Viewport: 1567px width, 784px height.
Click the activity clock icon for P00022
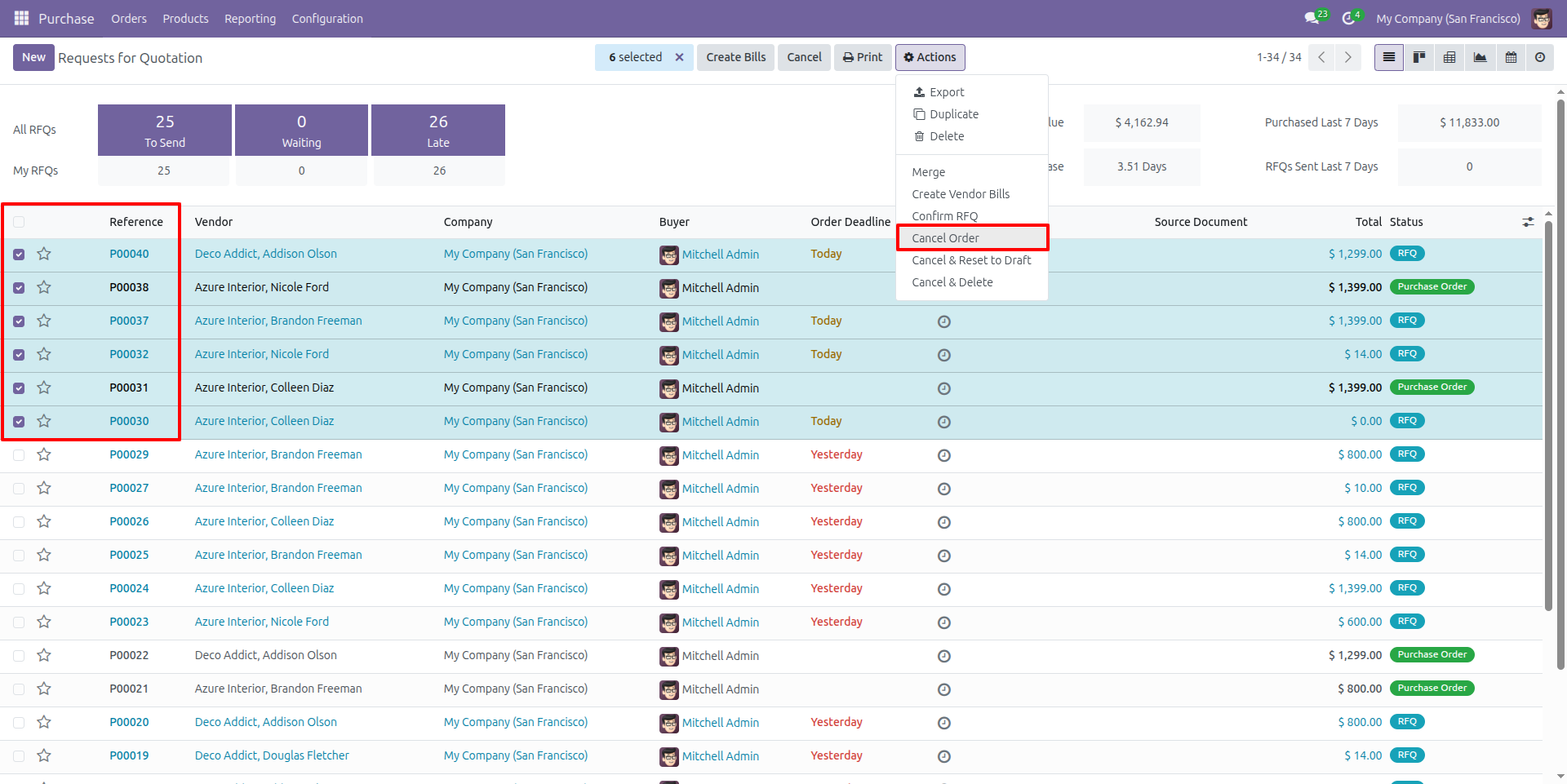[x=944, y=656]
